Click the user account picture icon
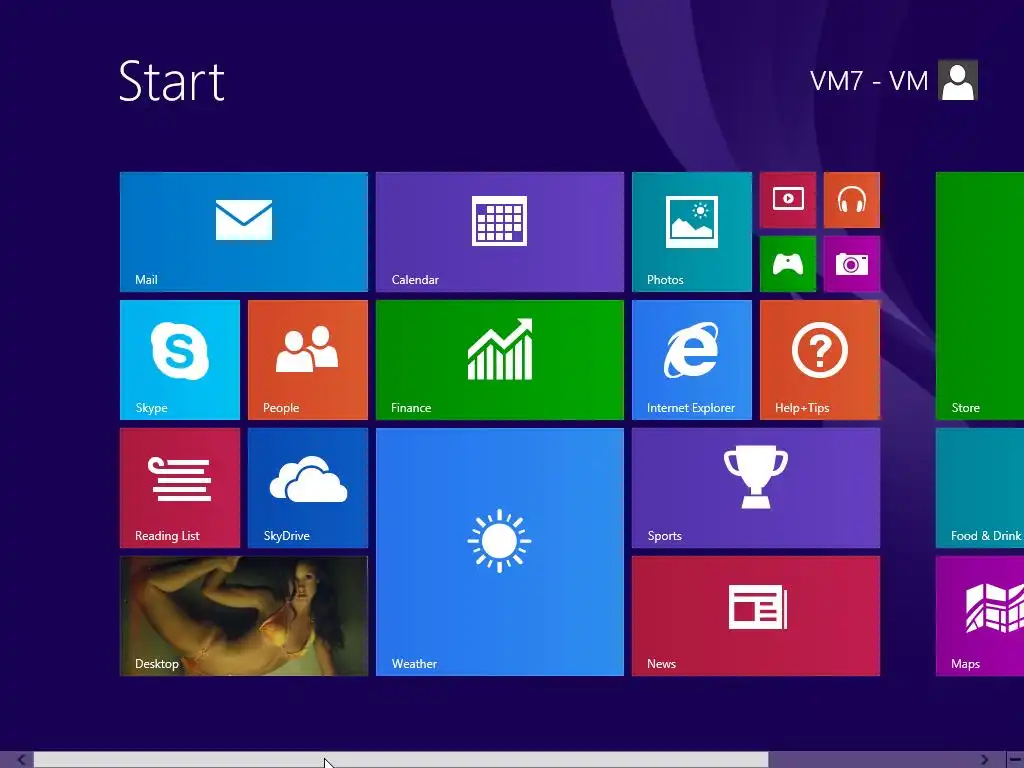1024x768 pixels. (957, 80)
